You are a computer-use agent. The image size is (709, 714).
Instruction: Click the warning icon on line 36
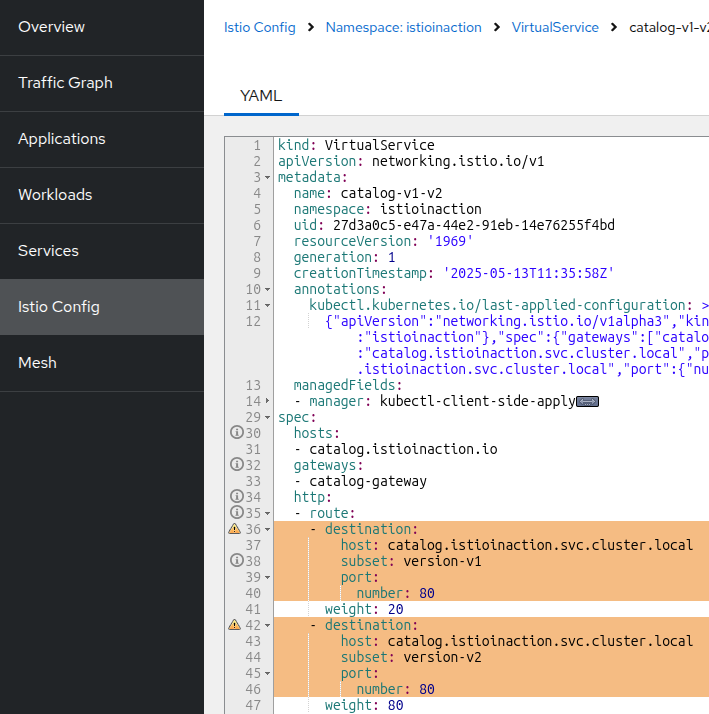click(235, 529)
